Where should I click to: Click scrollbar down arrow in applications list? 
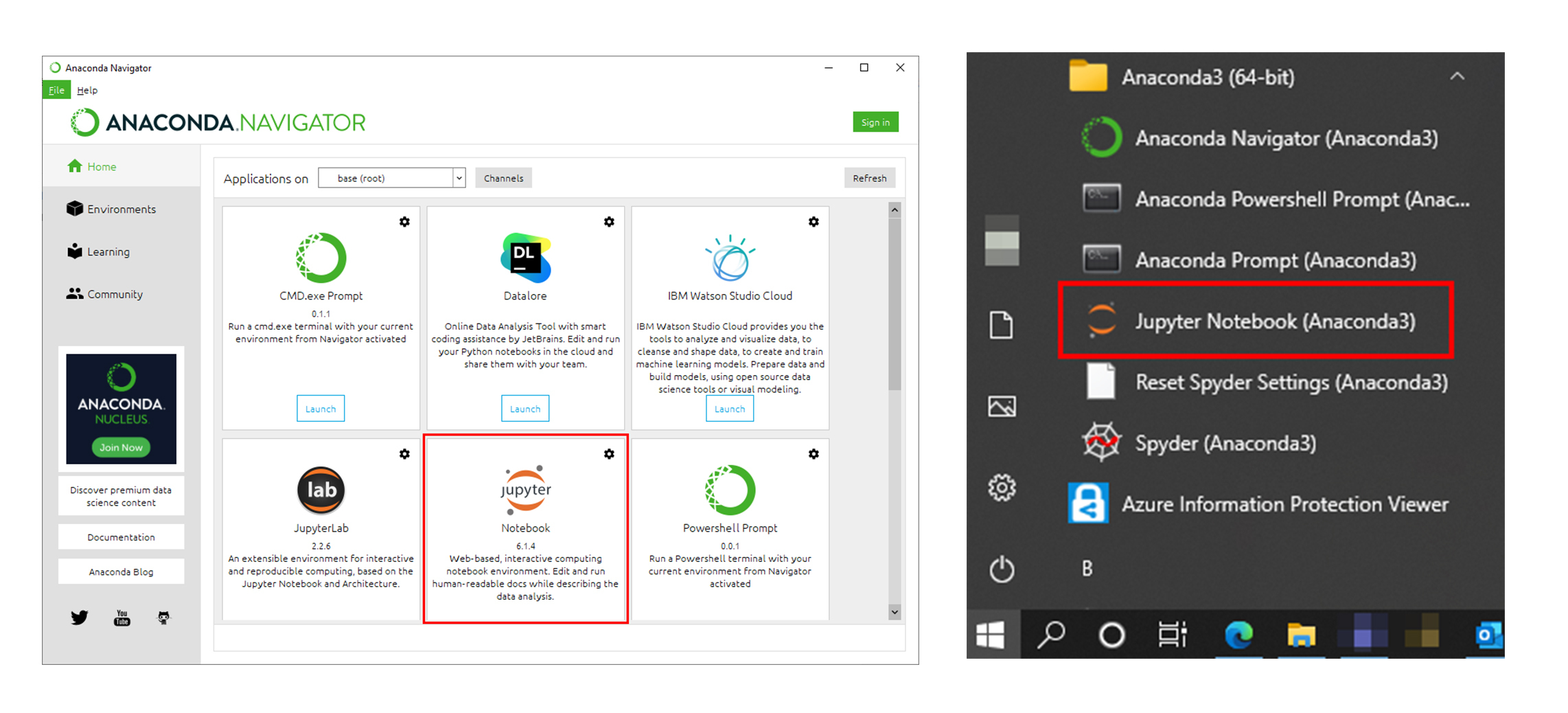tap(895, 611)
